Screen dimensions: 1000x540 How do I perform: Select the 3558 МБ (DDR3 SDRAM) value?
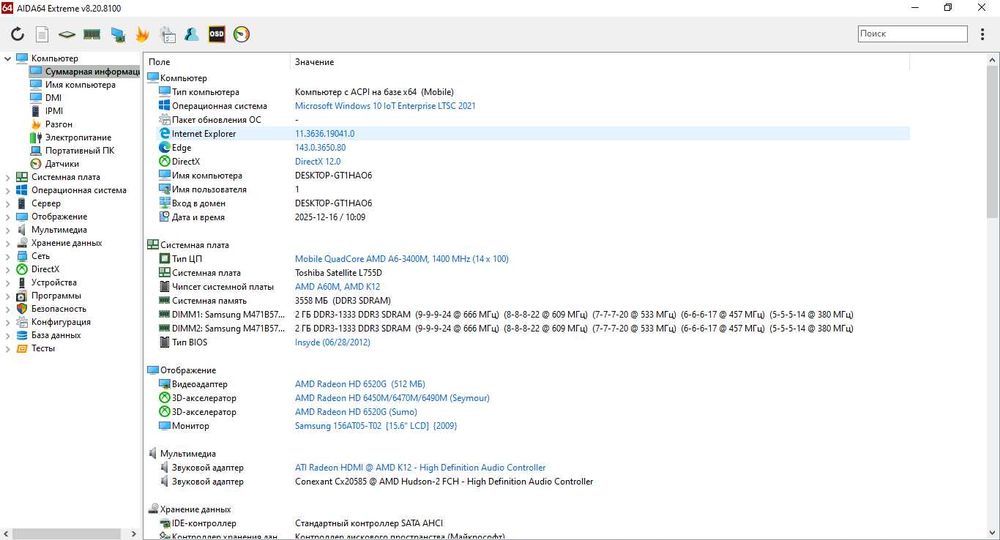tap(342, 300)
